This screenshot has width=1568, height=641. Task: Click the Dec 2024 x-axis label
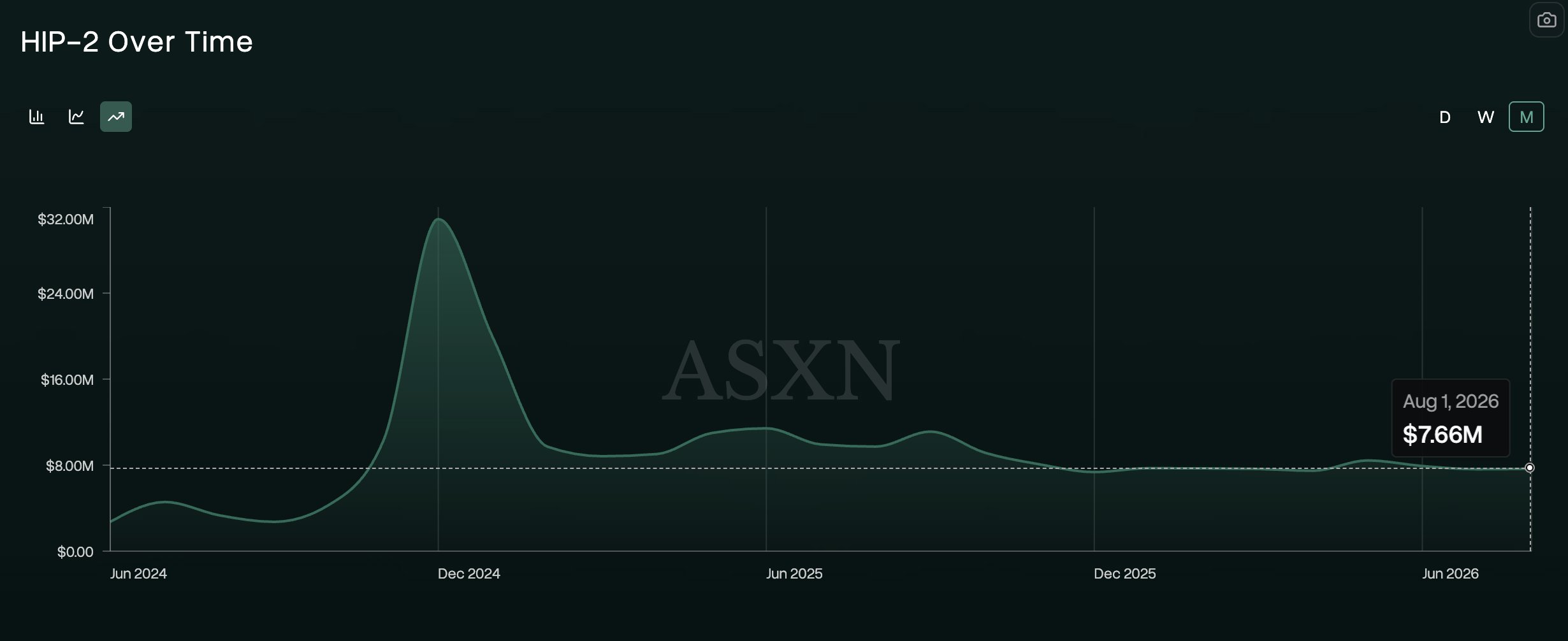[469, 573]
